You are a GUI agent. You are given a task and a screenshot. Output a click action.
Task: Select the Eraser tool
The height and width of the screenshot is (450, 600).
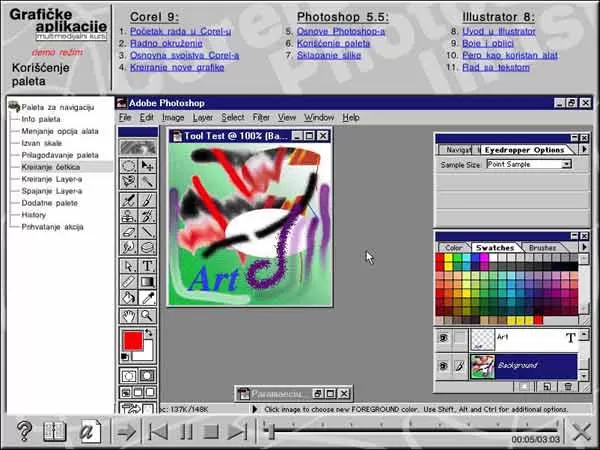[x=129, y=232]
